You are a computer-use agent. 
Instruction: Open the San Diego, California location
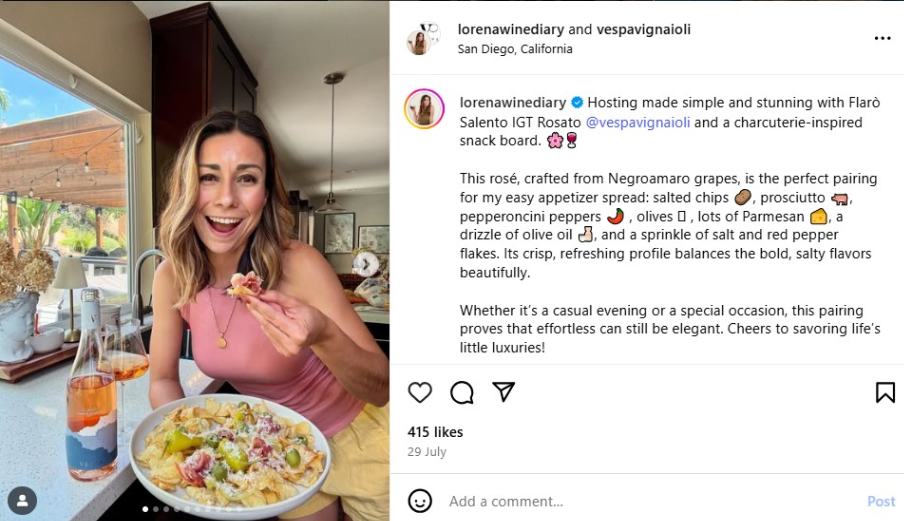pyautogui.click(x=515, y=49)
